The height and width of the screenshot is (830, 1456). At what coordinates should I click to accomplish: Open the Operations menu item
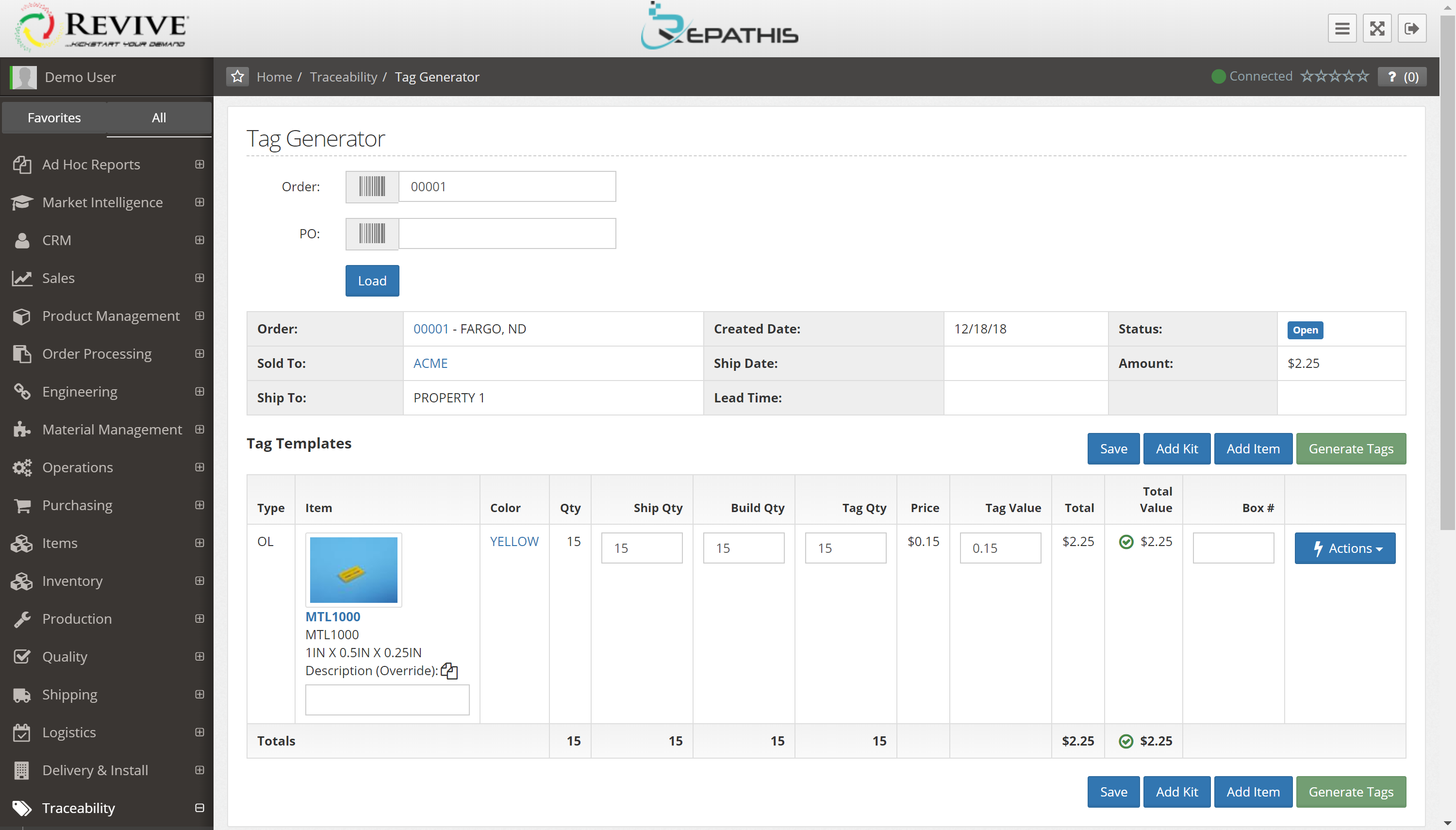click(78, 467)
